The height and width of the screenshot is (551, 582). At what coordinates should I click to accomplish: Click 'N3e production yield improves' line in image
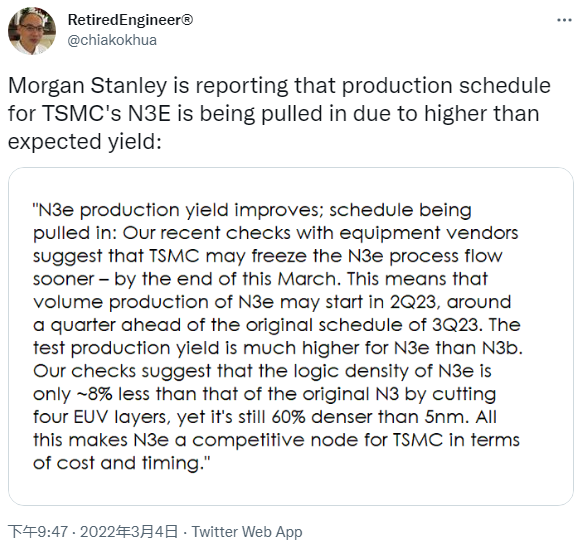[252, 211]
